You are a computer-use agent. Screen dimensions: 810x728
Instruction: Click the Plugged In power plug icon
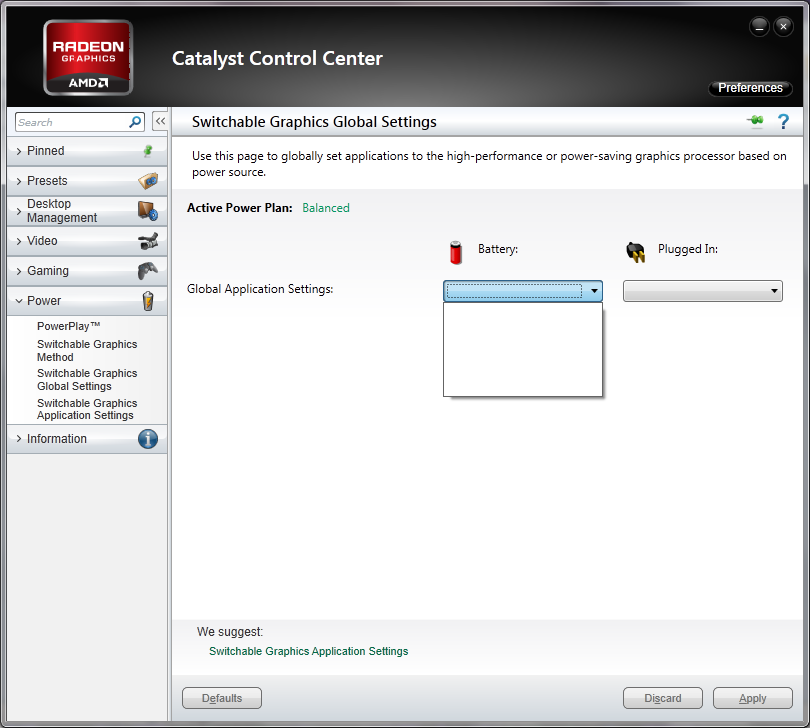[x=635, y=252]
